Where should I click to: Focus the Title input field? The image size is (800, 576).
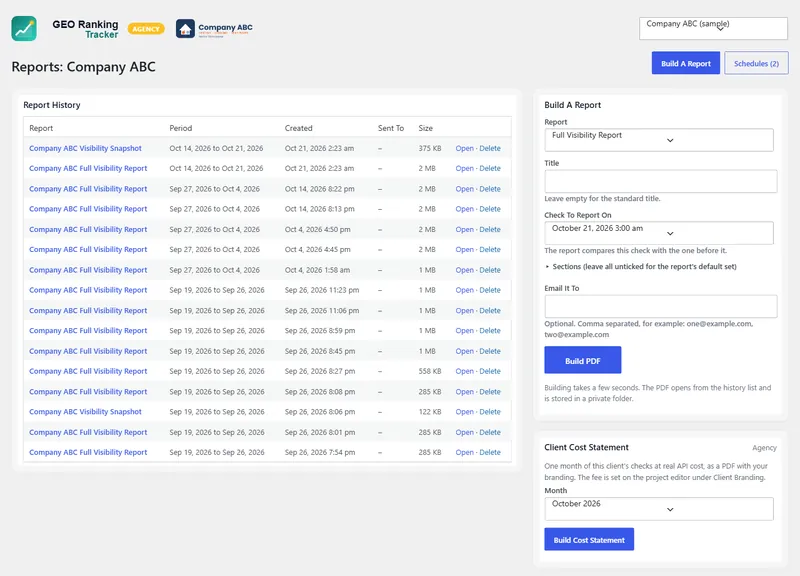pos(661,181)
